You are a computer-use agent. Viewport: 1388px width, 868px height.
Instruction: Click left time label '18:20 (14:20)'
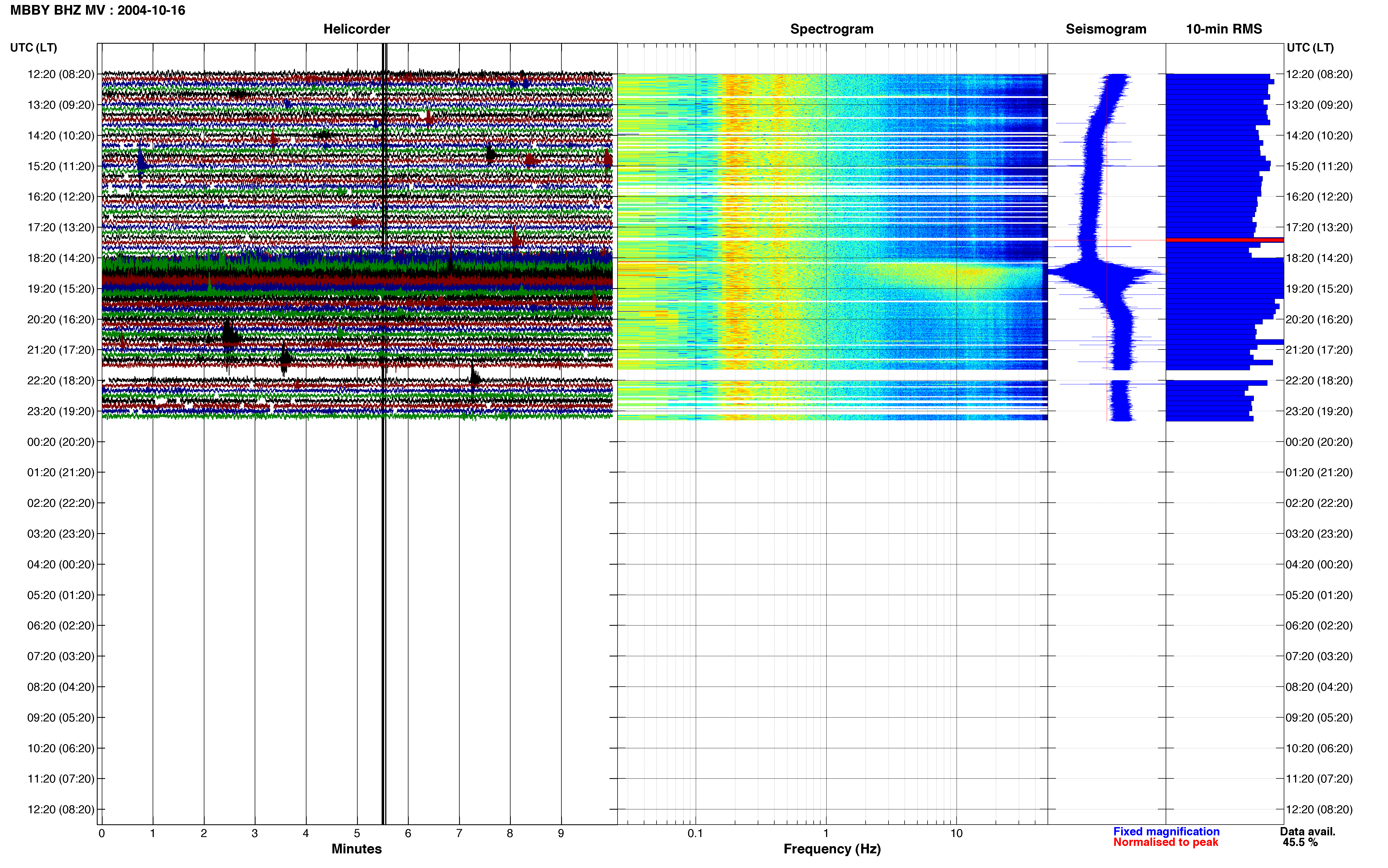point(61,258)
